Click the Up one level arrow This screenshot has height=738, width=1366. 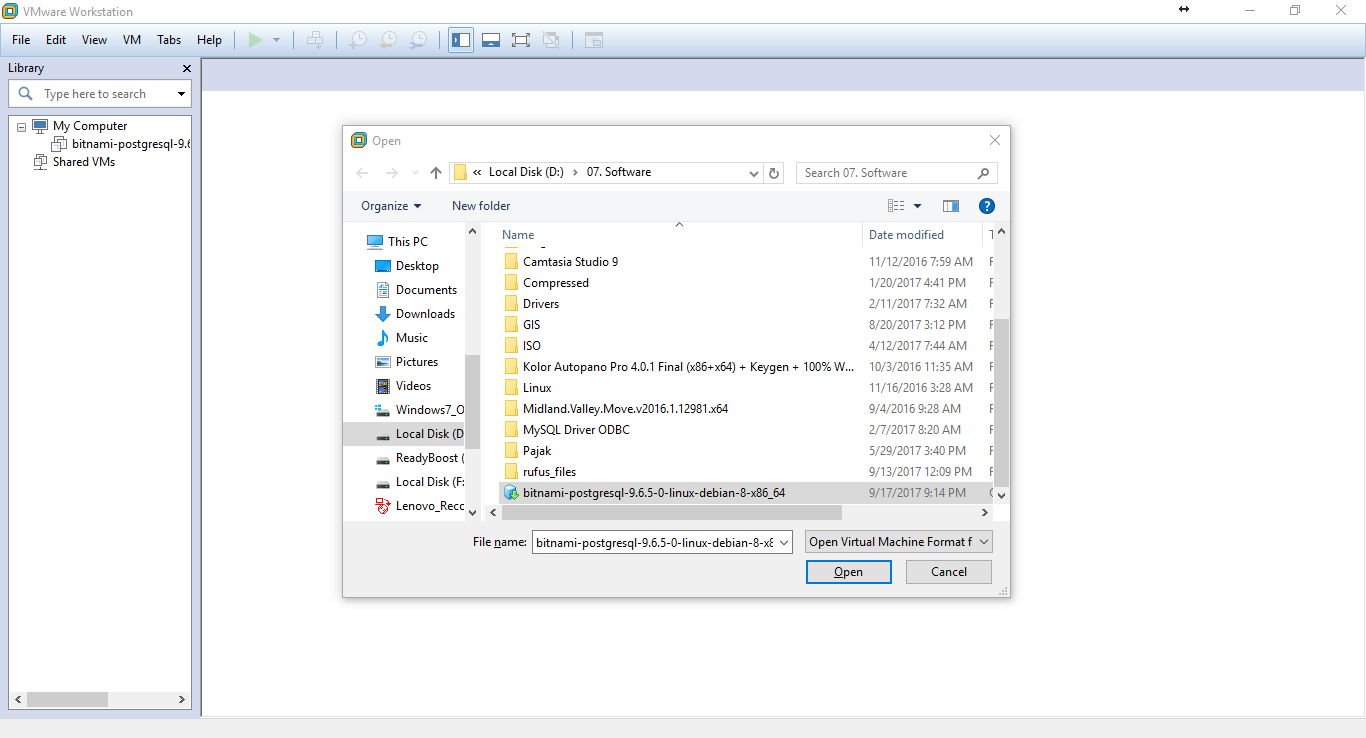(x=436, y=173)
